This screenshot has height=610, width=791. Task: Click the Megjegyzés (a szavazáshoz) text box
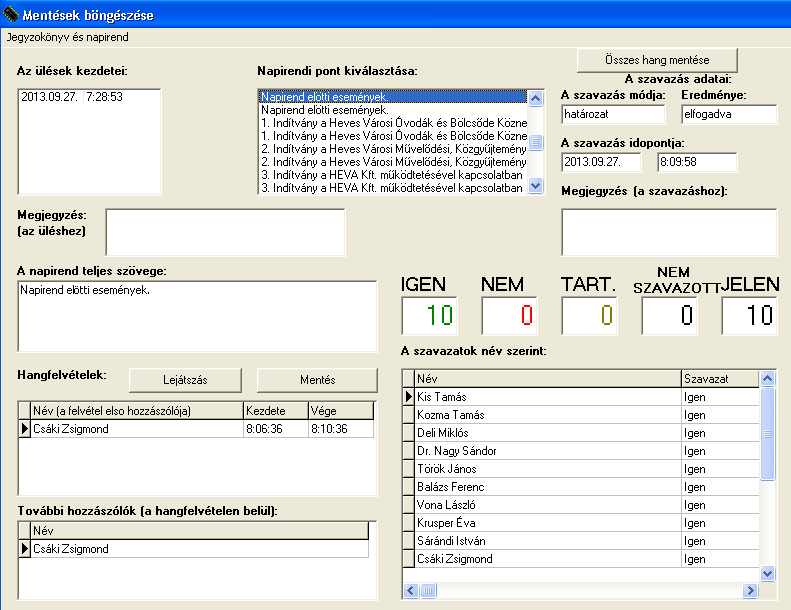point(669,233)
